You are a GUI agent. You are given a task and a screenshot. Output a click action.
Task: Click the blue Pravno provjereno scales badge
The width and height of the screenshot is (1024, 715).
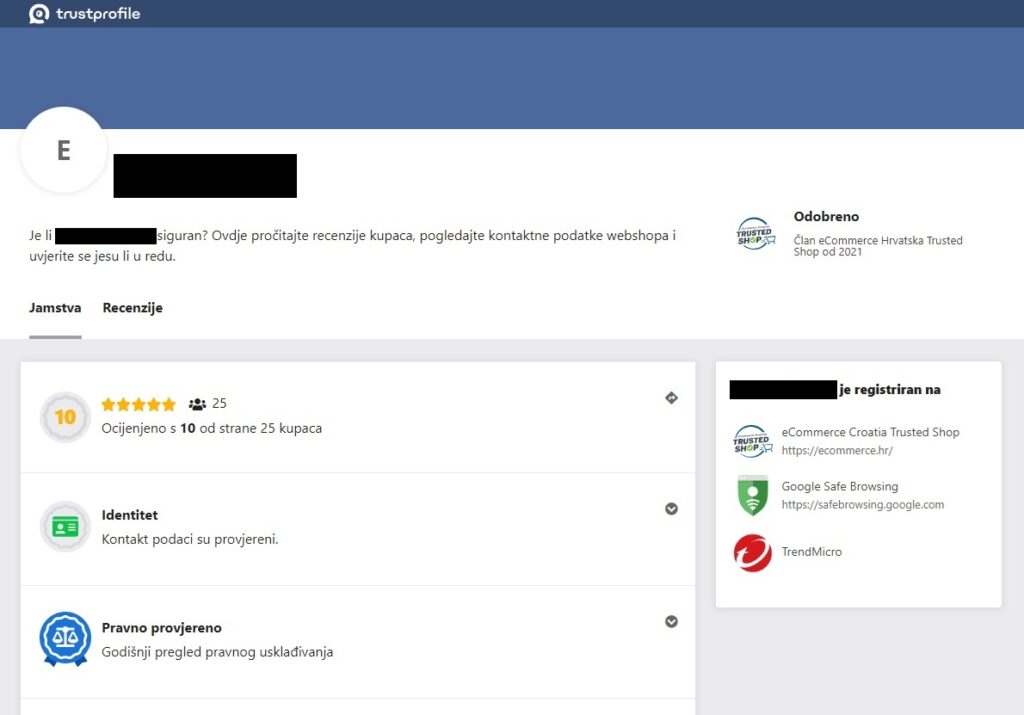click(65, 639)
